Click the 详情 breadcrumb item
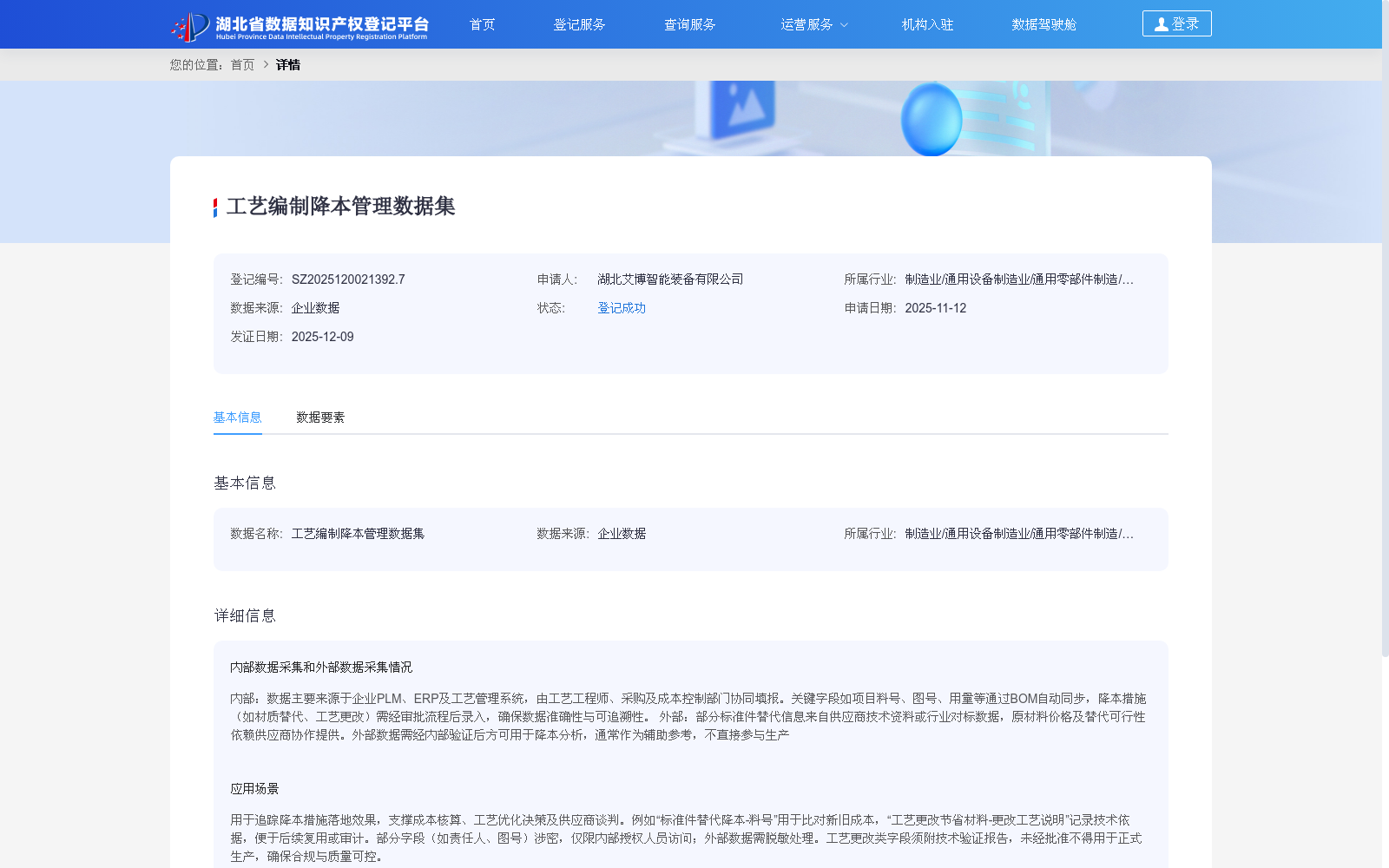1389x868 pixels. coord(288,65)
